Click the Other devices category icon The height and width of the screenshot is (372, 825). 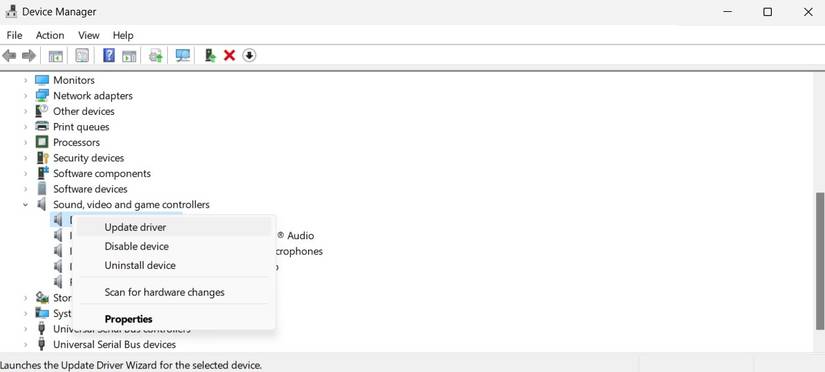pyautogui.click(x=42, y=111)
